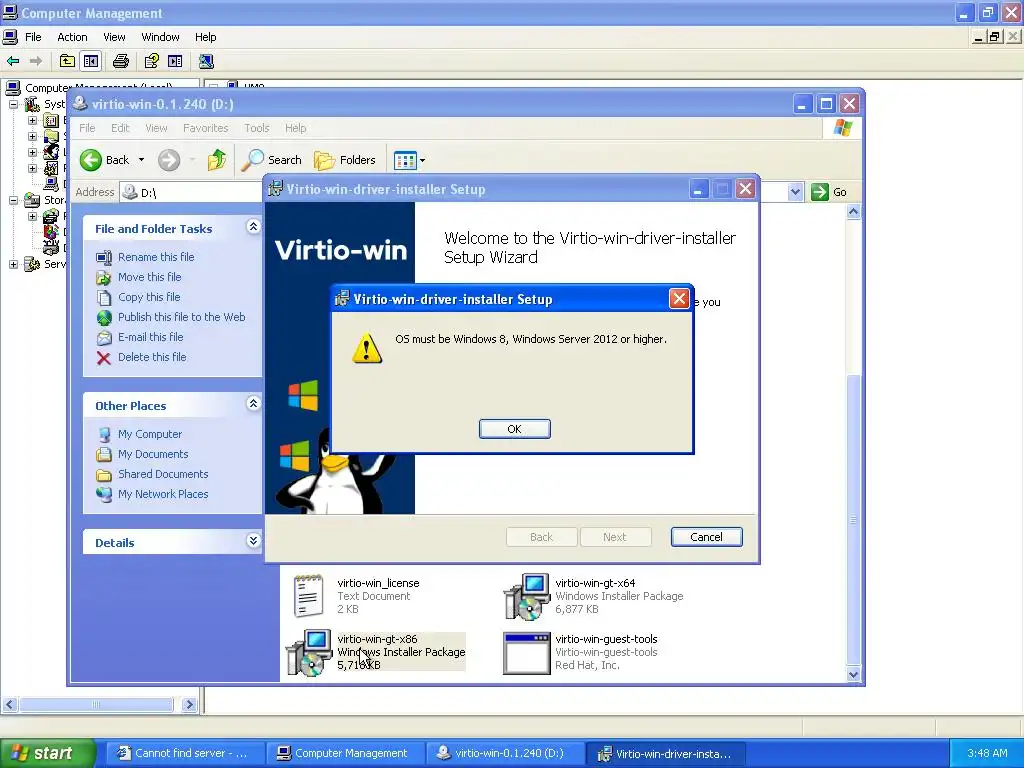Switch to Computer Management taskbar item
Image resolution: width=1024 pixels, height=768 pixels.
click(344, 753)
